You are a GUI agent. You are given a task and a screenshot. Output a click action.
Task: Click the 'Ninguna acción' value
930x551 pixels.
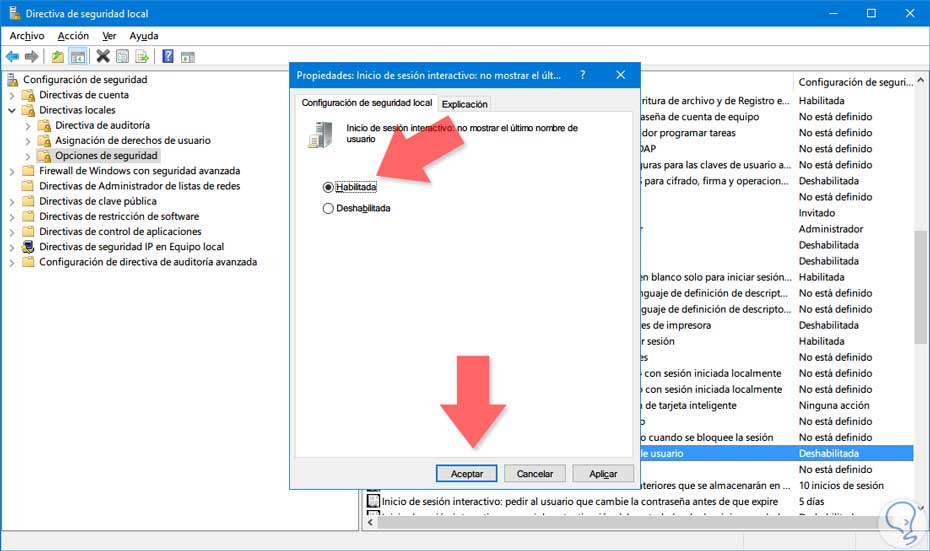pos(834,405)
